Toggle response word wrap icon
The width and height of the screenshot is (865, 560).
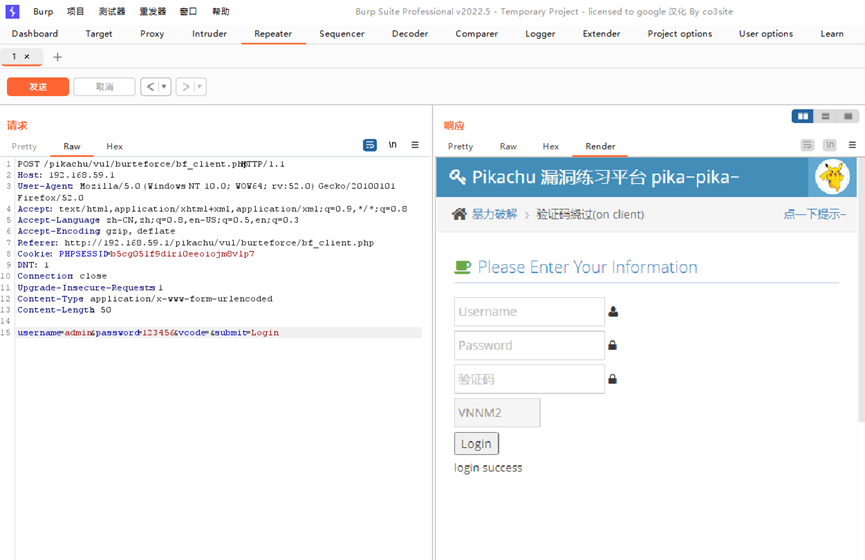tap(807, 145)
